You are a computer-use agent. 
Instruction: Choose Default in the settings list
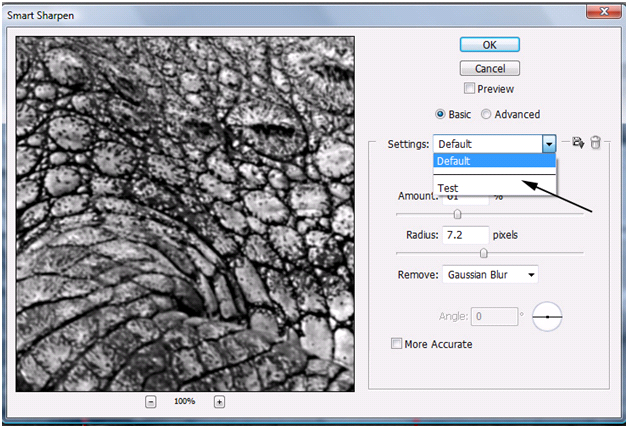[x=495, y=161]
